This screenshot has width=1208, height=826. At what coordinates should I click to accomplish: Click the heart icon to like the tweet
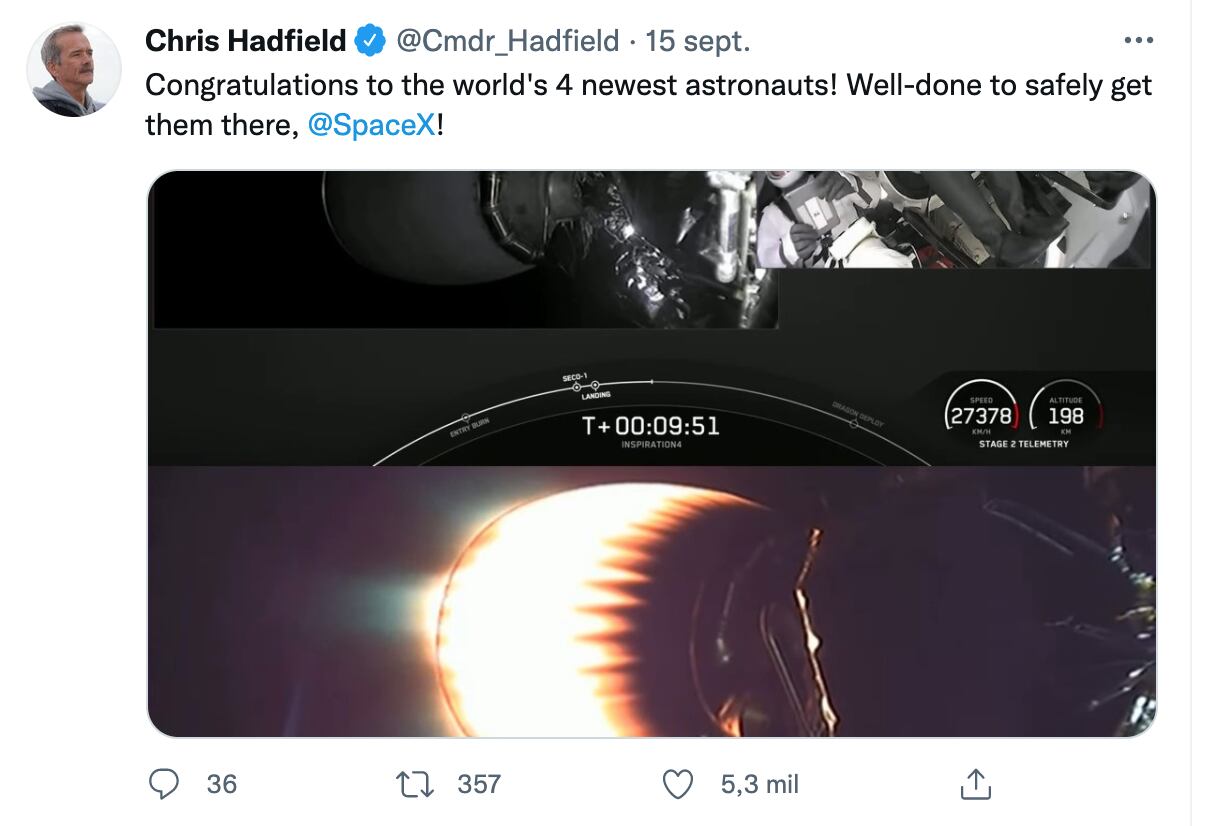pyautogui.click(x=676, y=786)
